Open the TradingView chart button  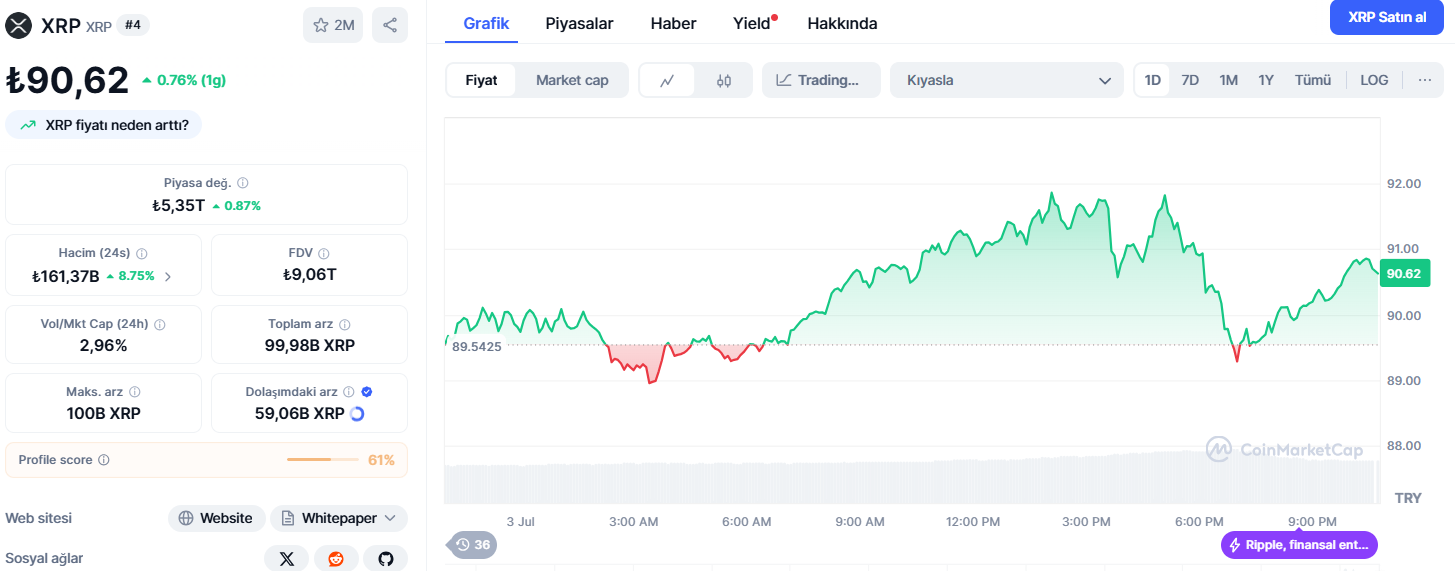click(821, 80)
